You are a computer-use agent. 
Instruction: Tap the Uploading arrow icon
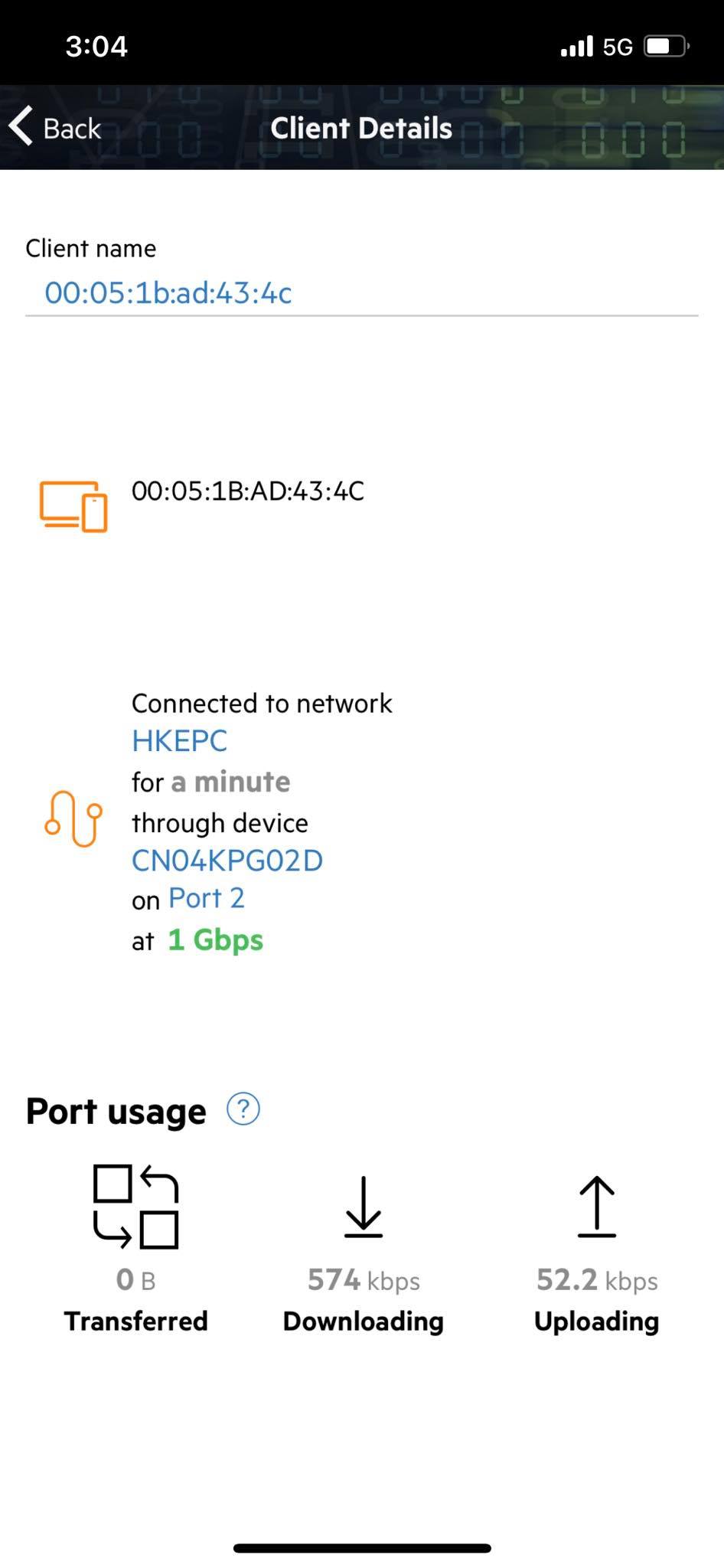[x=596, y=1207]
